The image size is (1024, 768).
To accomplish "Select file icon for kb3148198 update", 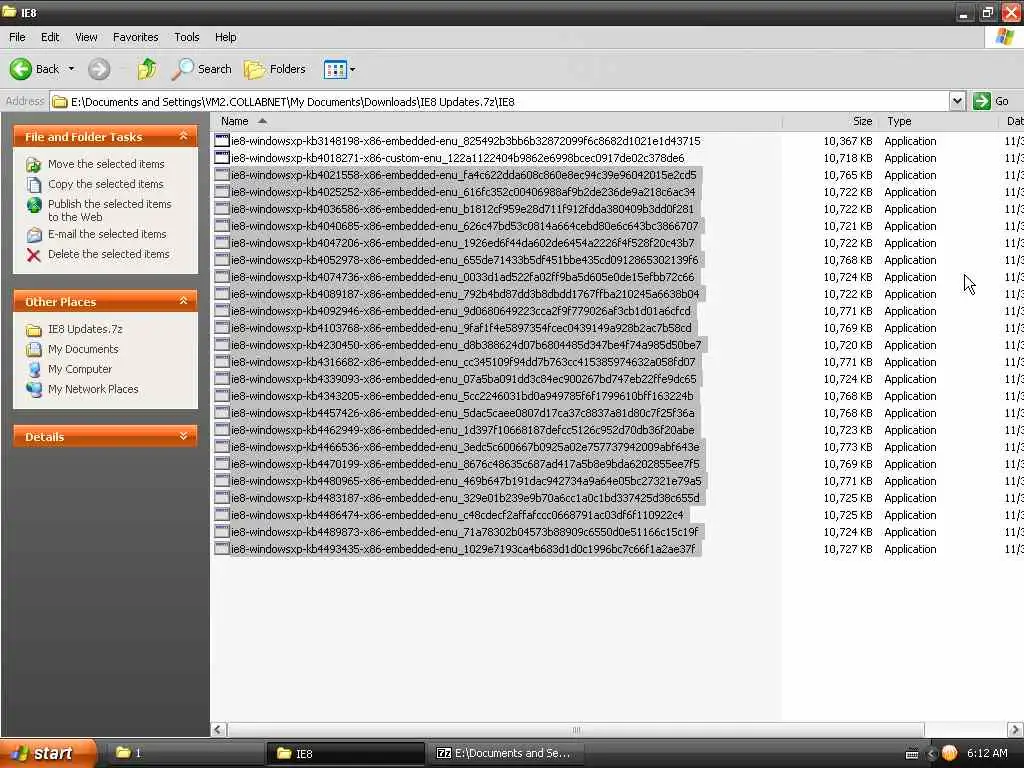I will [x=222, y=140].
